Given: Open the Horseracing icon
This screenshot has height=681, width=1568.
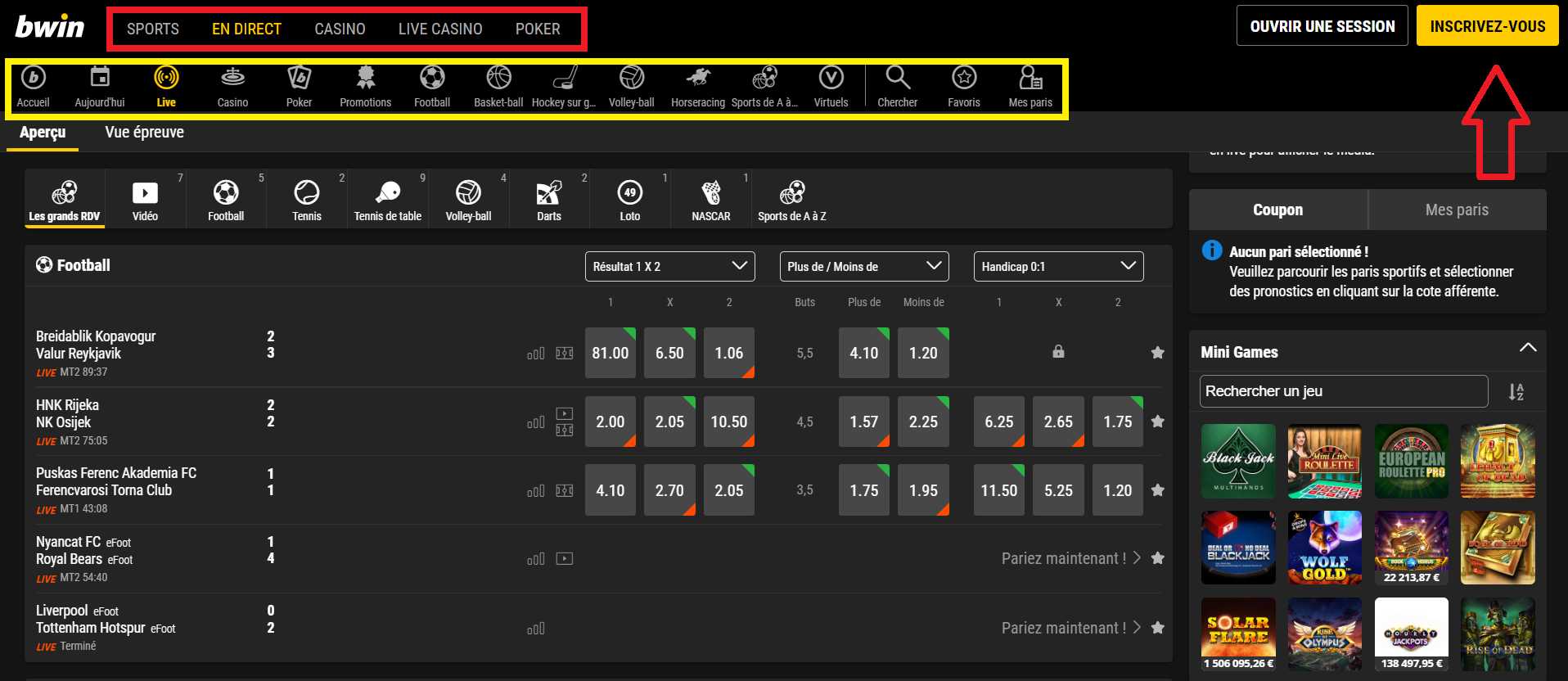Looking at the screenshot, I should point(698,86).
